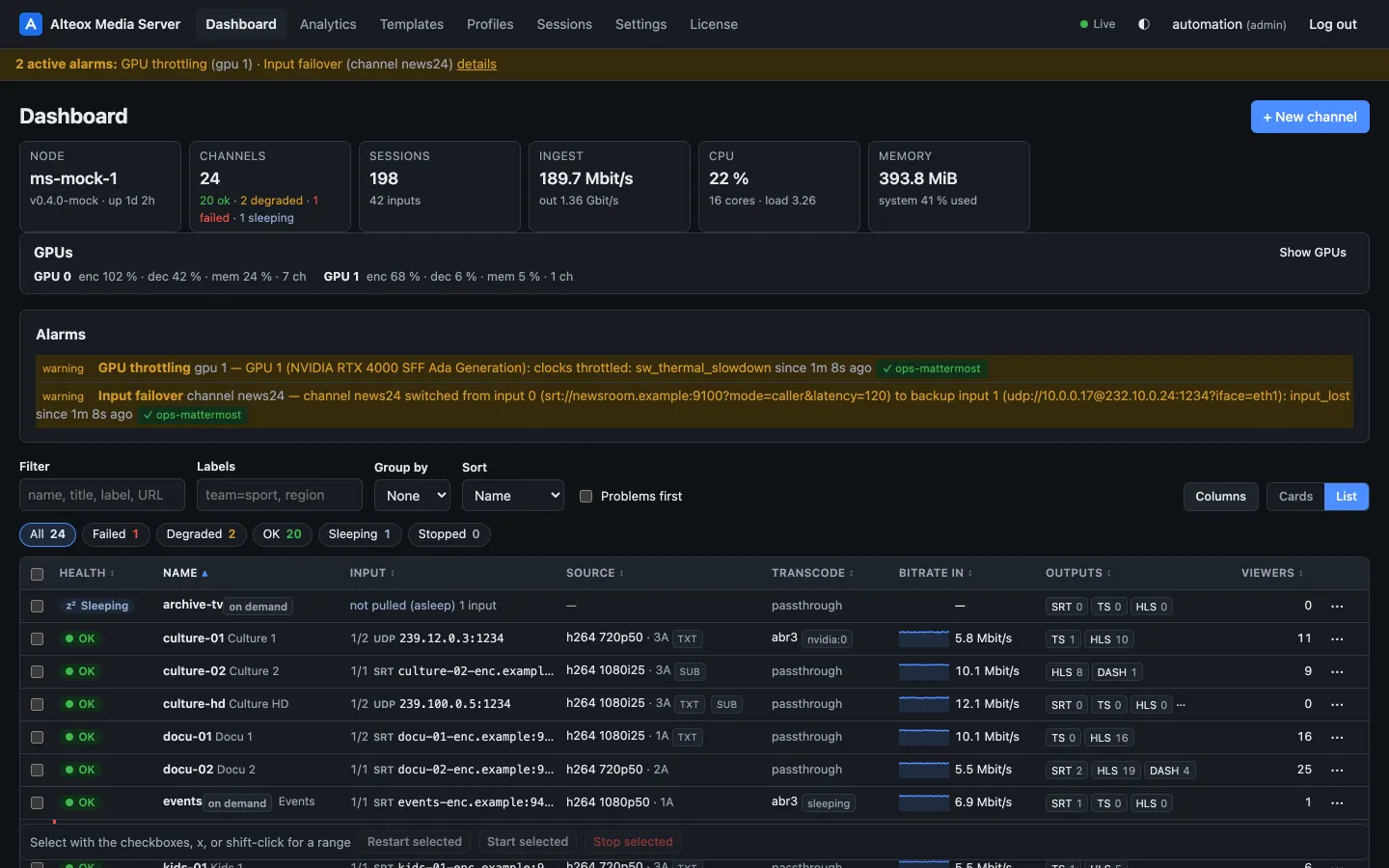Click bitrate sparkline for culture-01

coord(924,638)
